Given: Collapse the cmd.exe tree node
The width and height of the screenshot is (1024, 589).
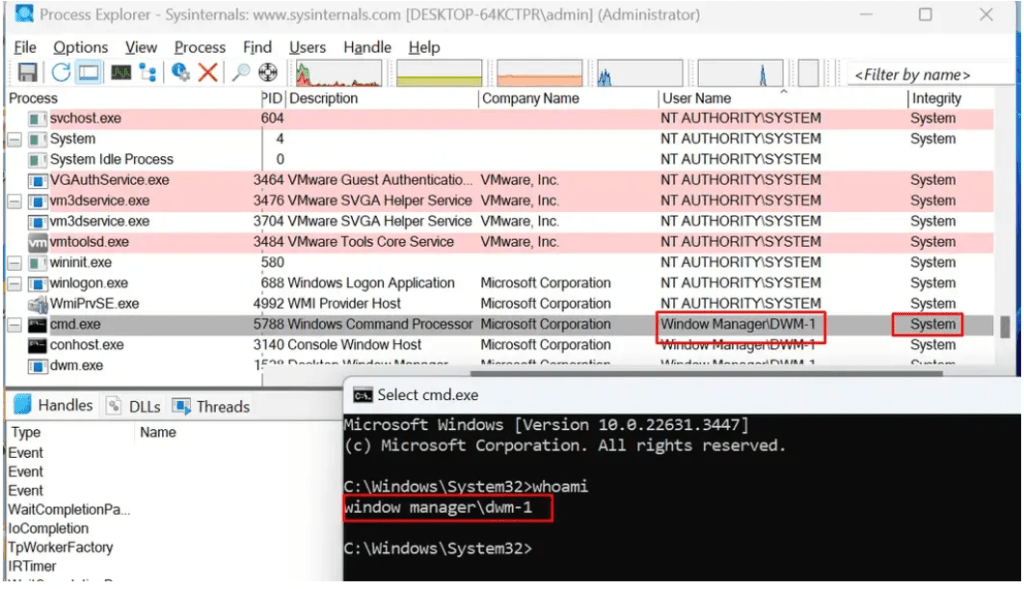Looking at the screenshot, I should (x=14, y=325).
